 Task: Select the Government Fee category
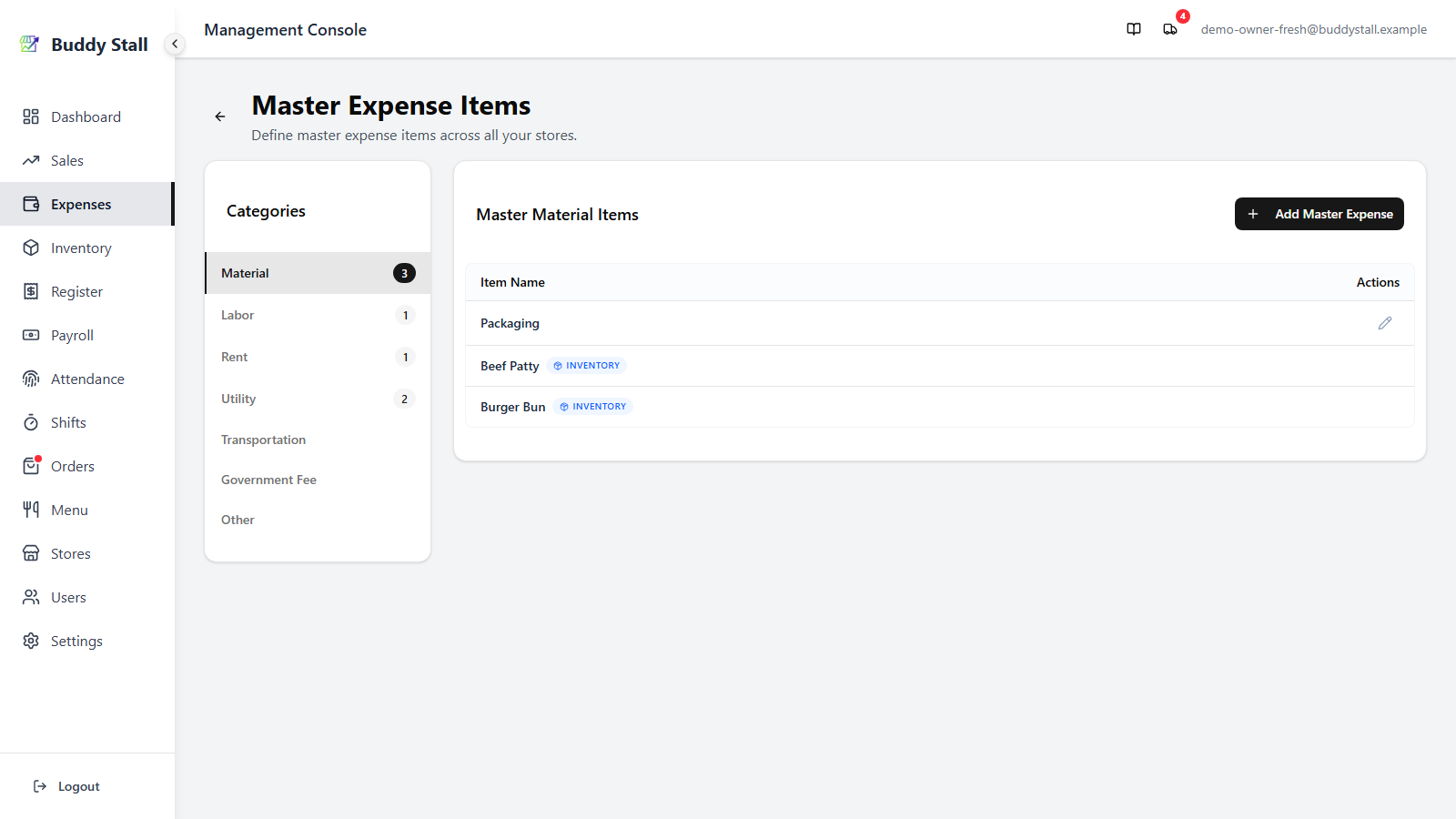[x=318, y=480]
